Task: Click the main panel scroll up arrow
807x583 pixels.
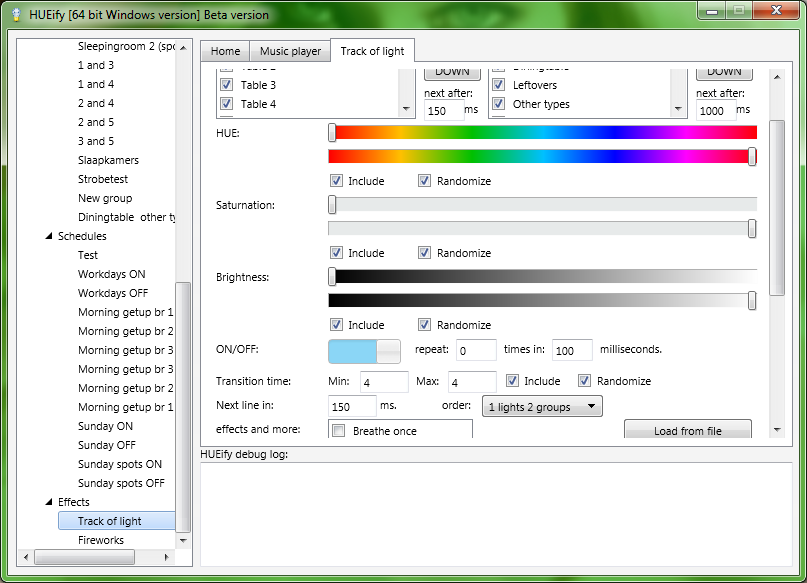Action: coord(777,77)
